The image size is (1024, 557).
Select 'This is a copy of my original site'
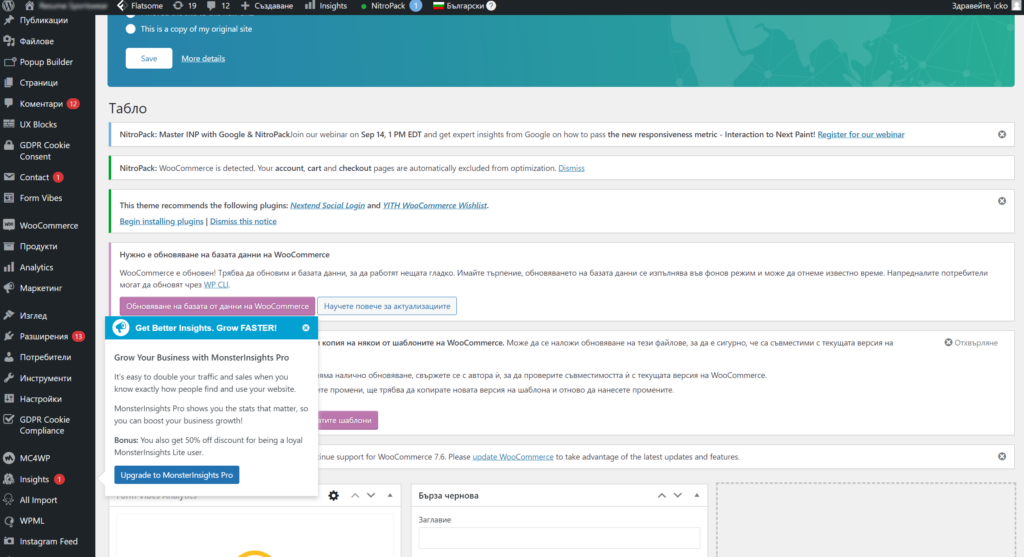(131, 29)
